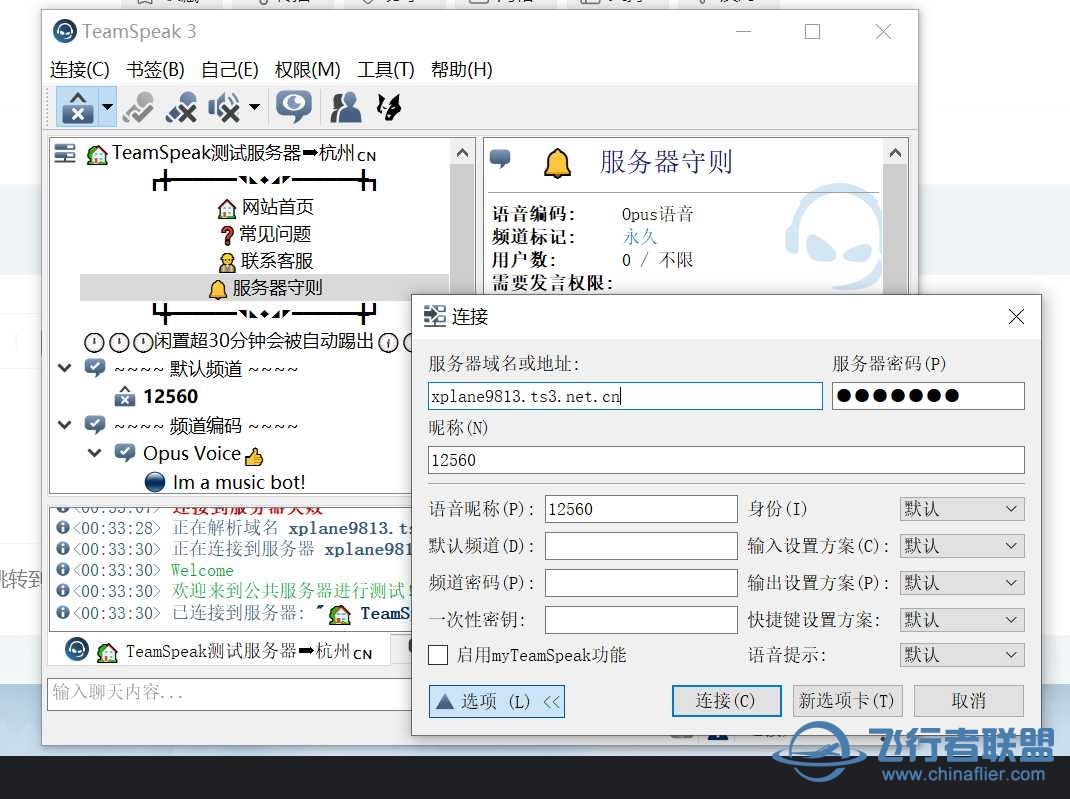
Task: Click the hotkey/recording toolbar icon
Action: point(388,107)
